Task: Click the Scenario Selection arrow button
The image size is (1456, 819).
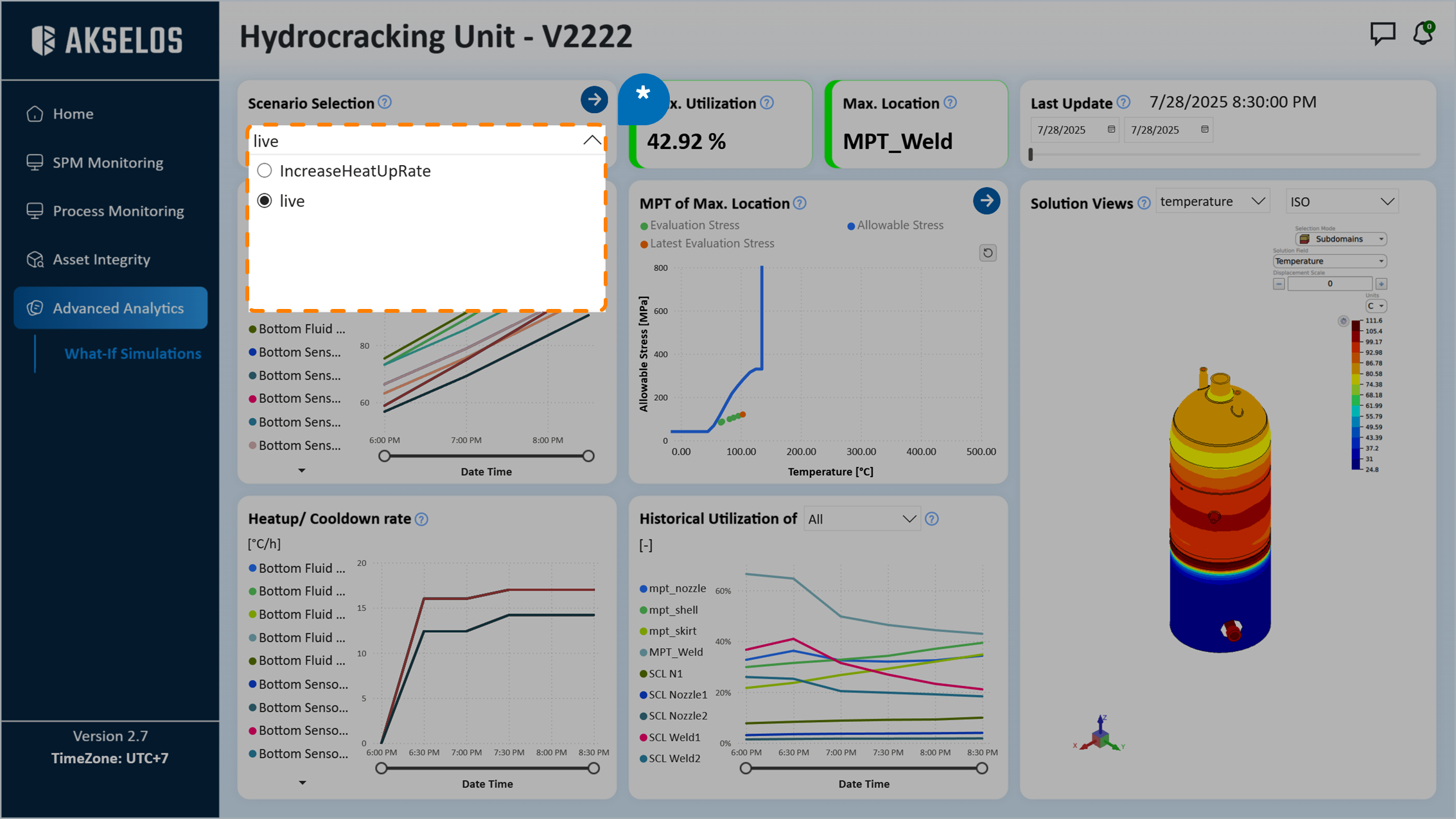Action: [593, 100]
